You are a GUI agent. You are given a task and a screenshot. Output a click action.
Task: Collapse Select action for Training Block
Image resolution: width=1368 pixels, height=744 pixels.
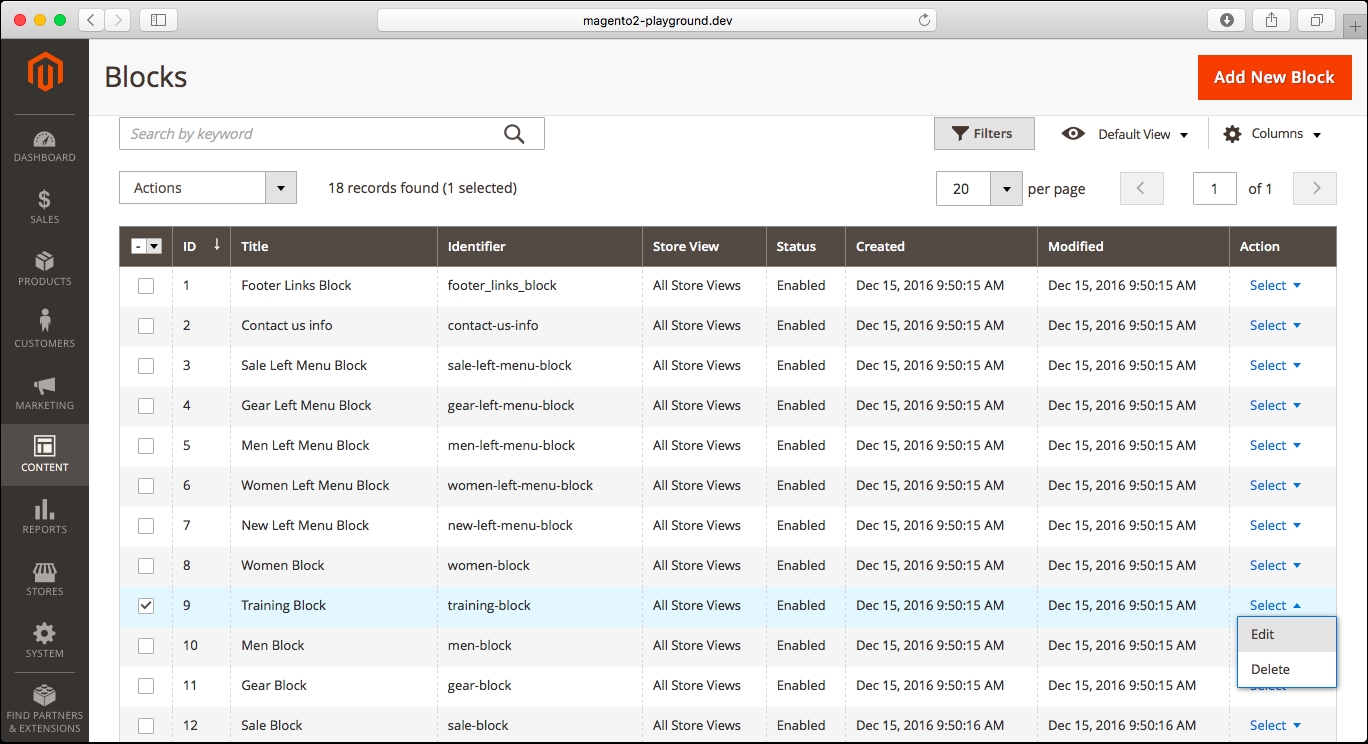tap(1275, 606)
